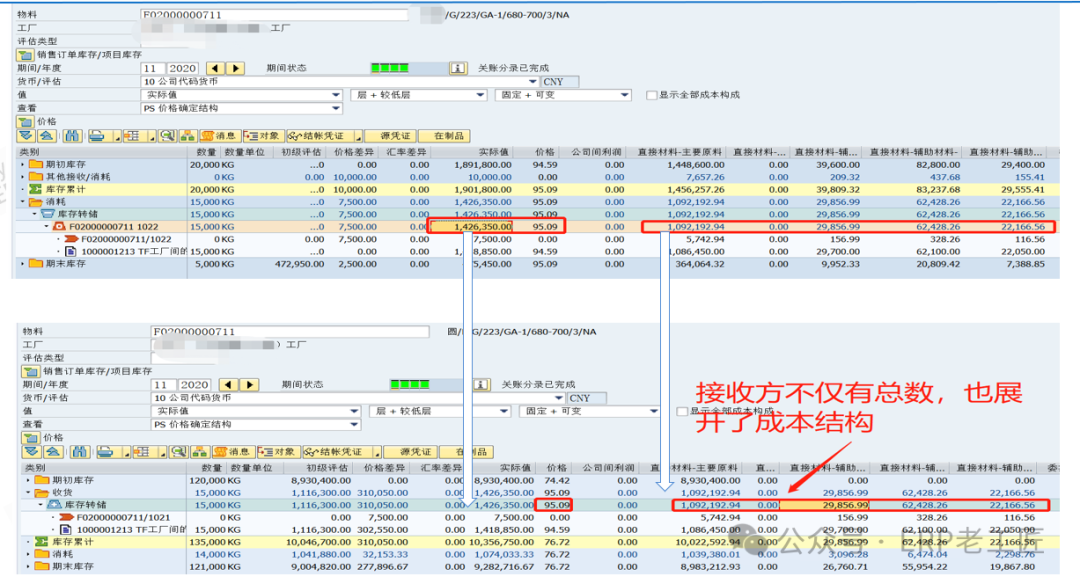Click binoculars find icon in upper toolbar
This screenshot has width=1080, height=584.
(x=70, y=136)
